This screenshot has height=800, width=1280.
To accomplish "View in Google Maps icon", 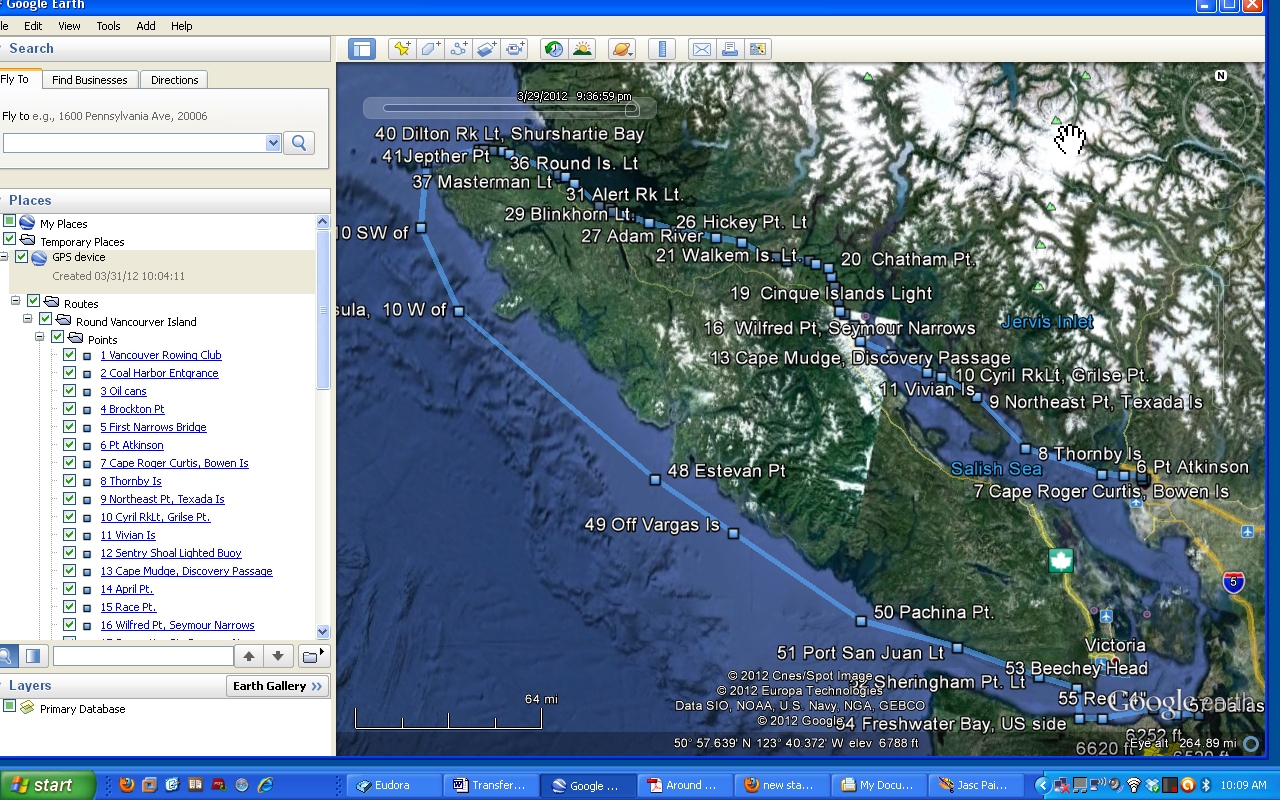I will click(758, 49).
